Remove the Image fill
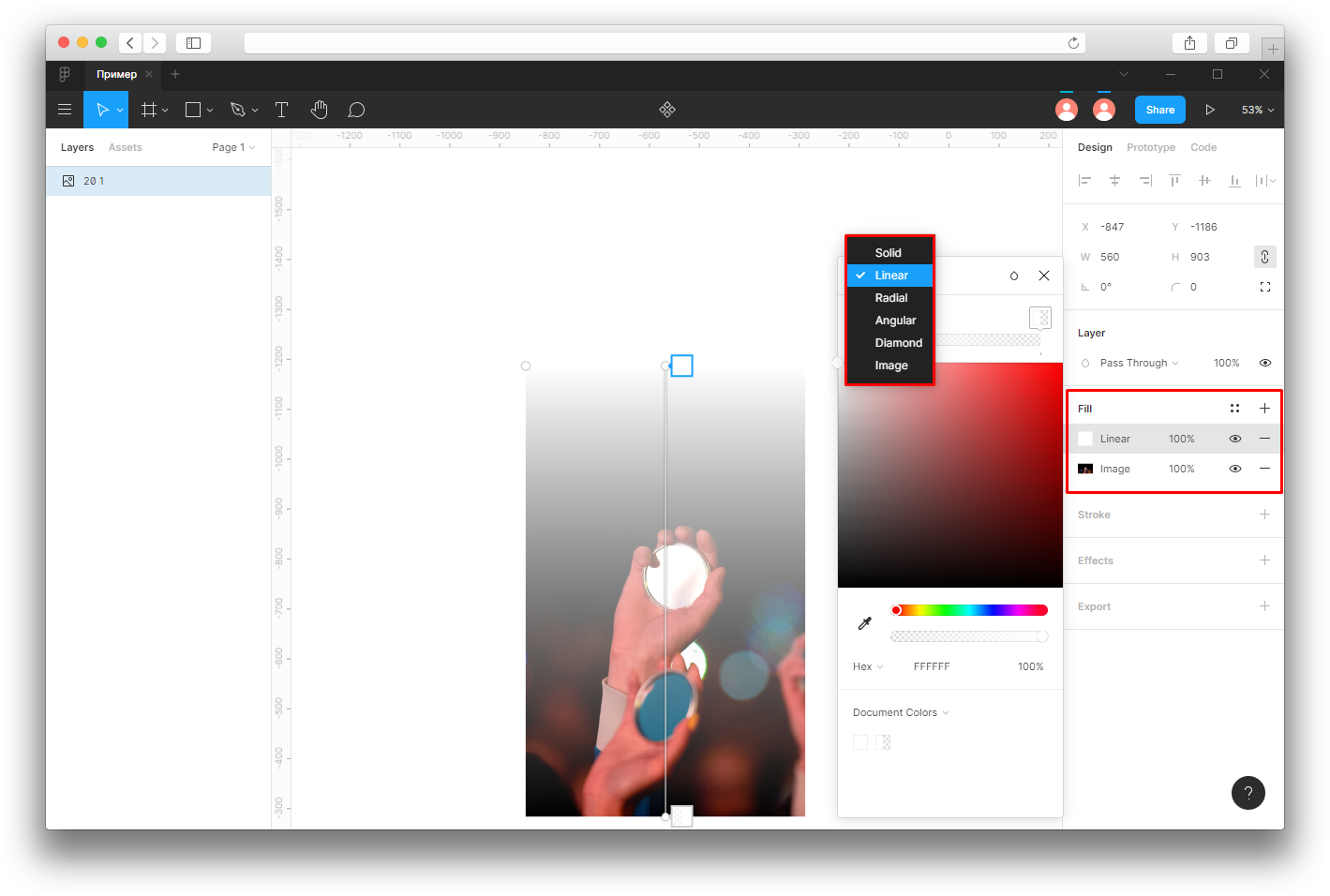This screenshot has height=896, width=1330. pyautogui.click(x=1264, y=469)
